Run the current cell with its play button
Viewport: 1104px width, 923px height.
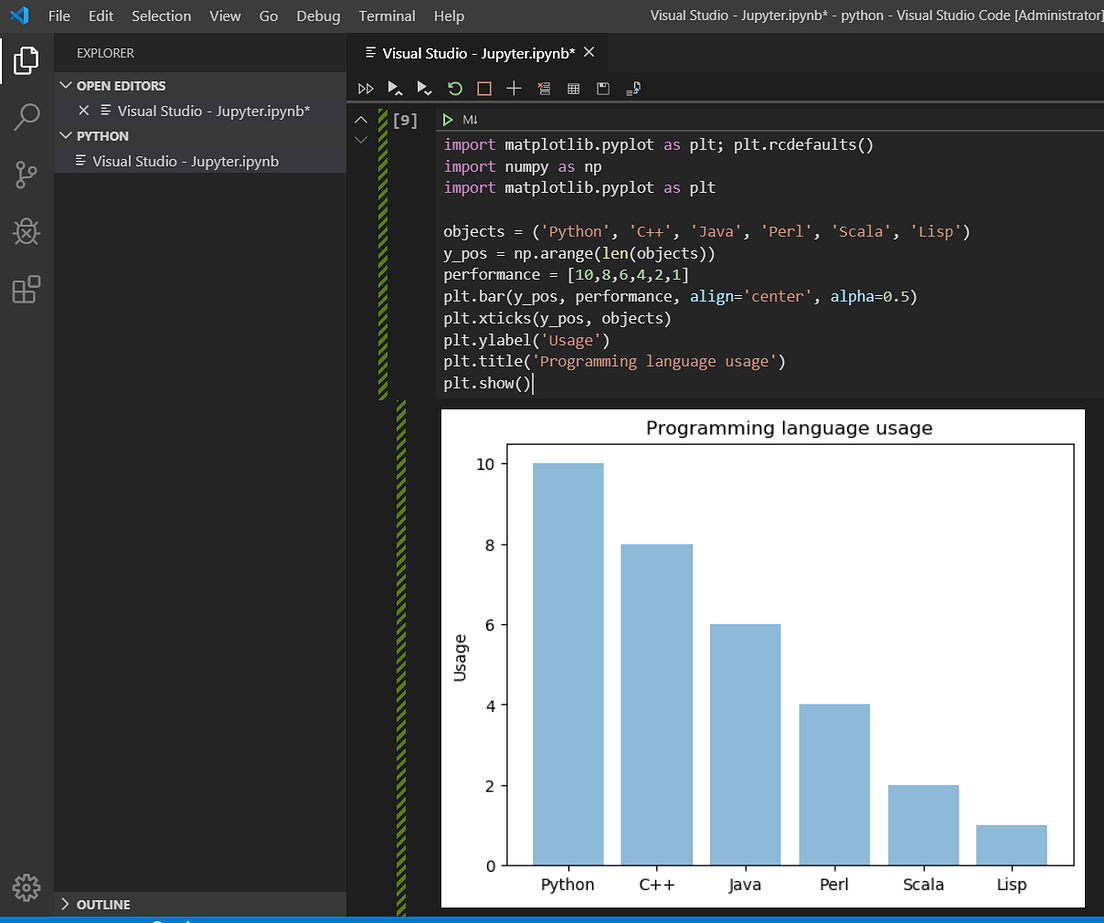(x=447, y=119)
